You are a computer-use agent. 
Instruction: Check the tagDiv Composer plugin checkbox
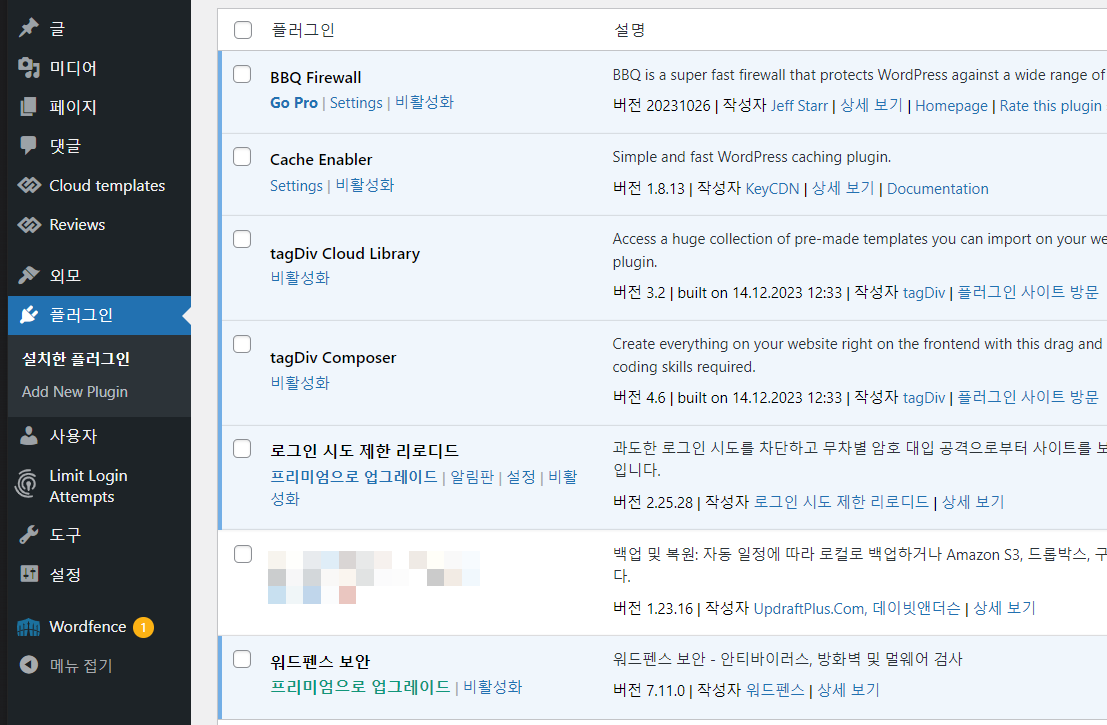(242, 344)
